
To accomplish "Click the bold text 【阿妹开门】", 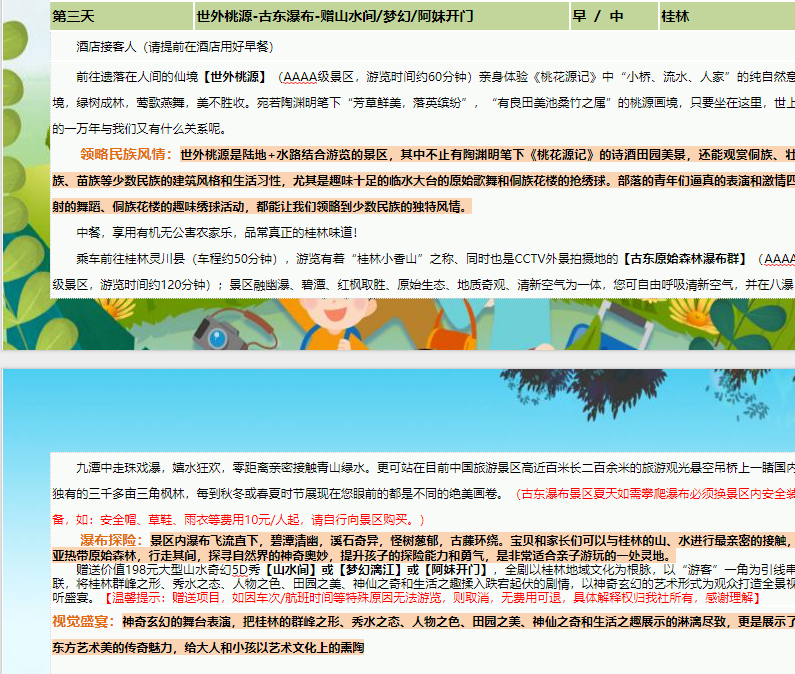I will pos(455,570).
